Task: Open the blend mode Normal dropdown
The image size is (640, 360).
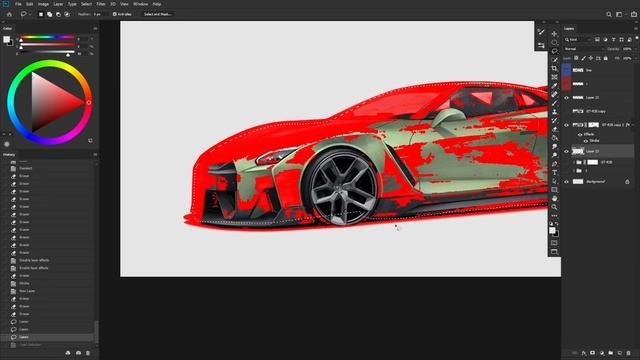Action: tap(583, 49)
